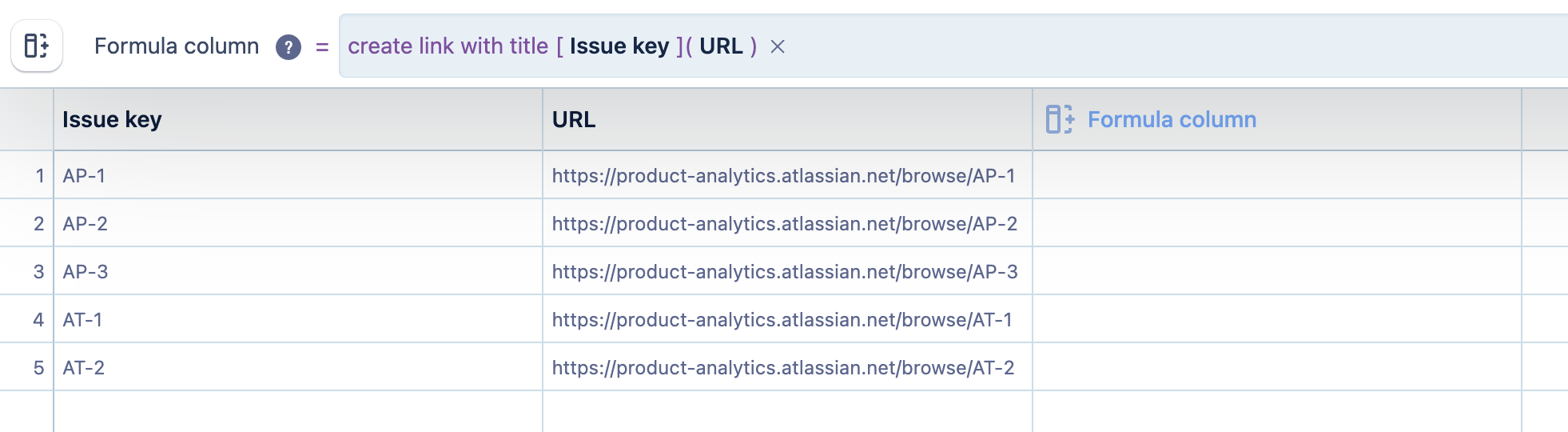
Task: Select row number 5
Action: (38, 367)
